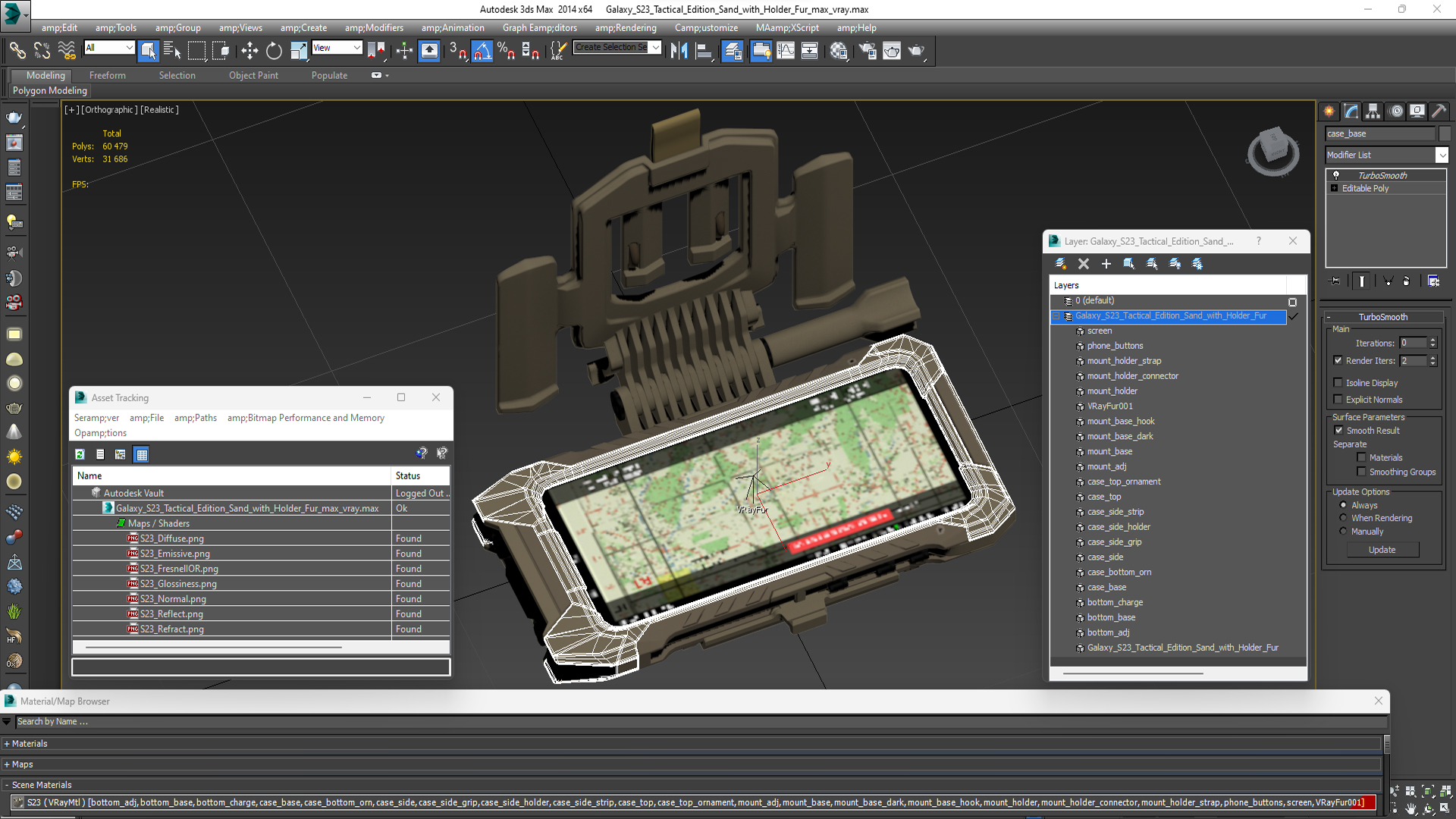Click the TurboSmooth modifier in stack
1456x819 pixels.
1382,176
